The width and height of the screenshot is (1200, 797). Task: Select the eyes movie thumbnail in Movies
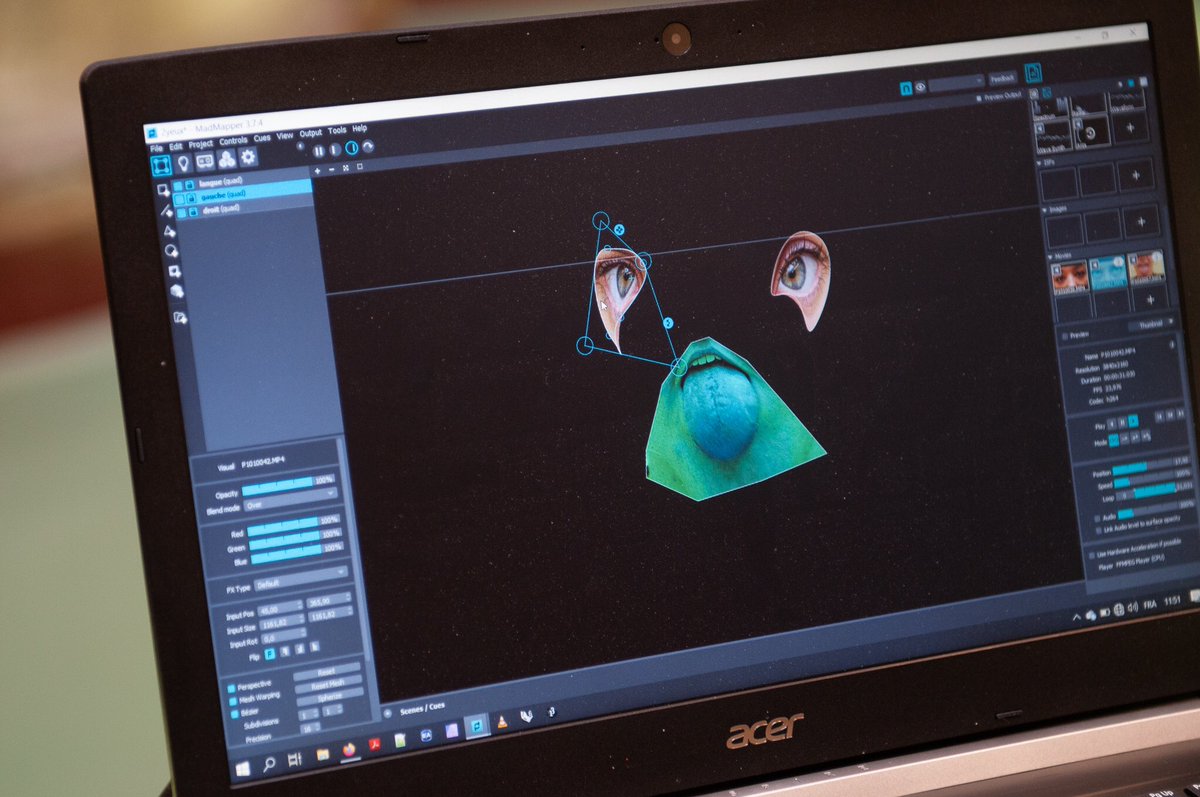(1070, 277)
